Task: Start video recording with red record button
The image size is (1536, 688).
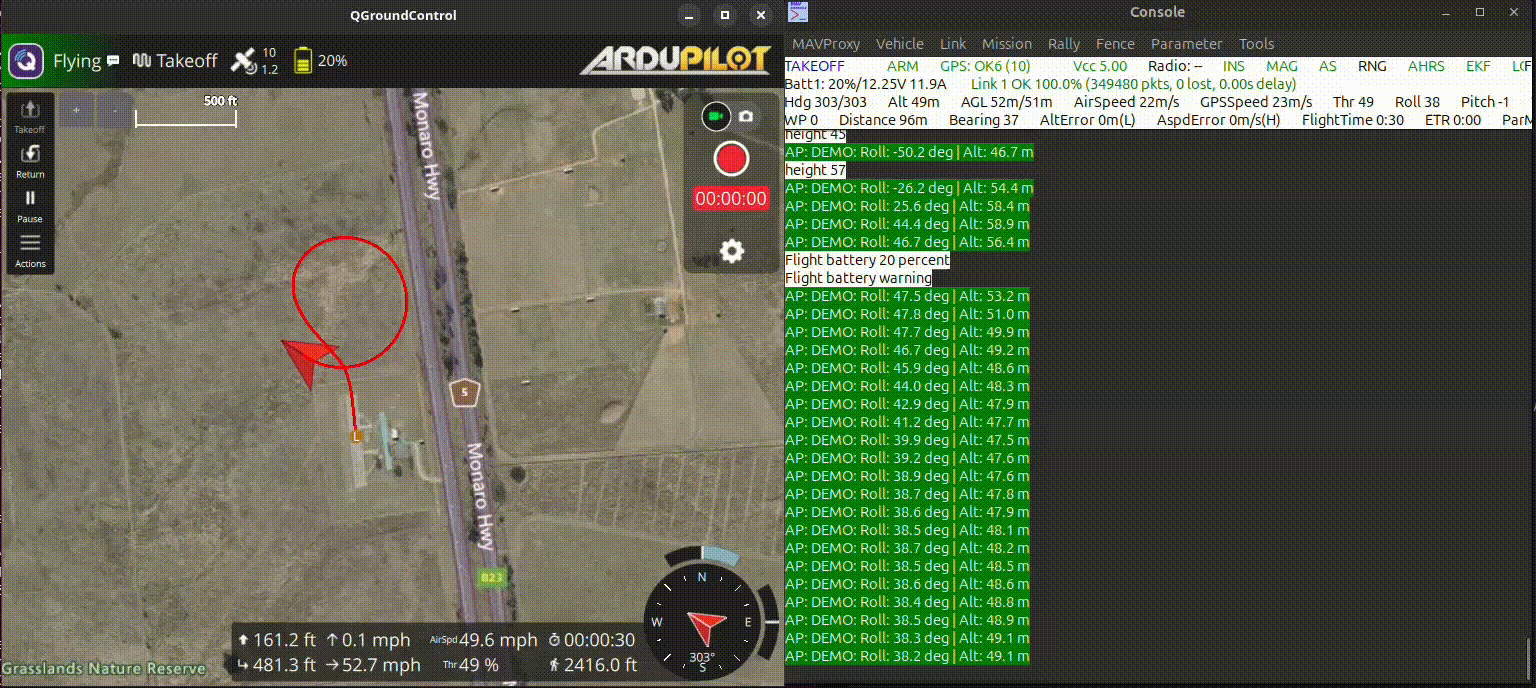Action: point(730,158)
